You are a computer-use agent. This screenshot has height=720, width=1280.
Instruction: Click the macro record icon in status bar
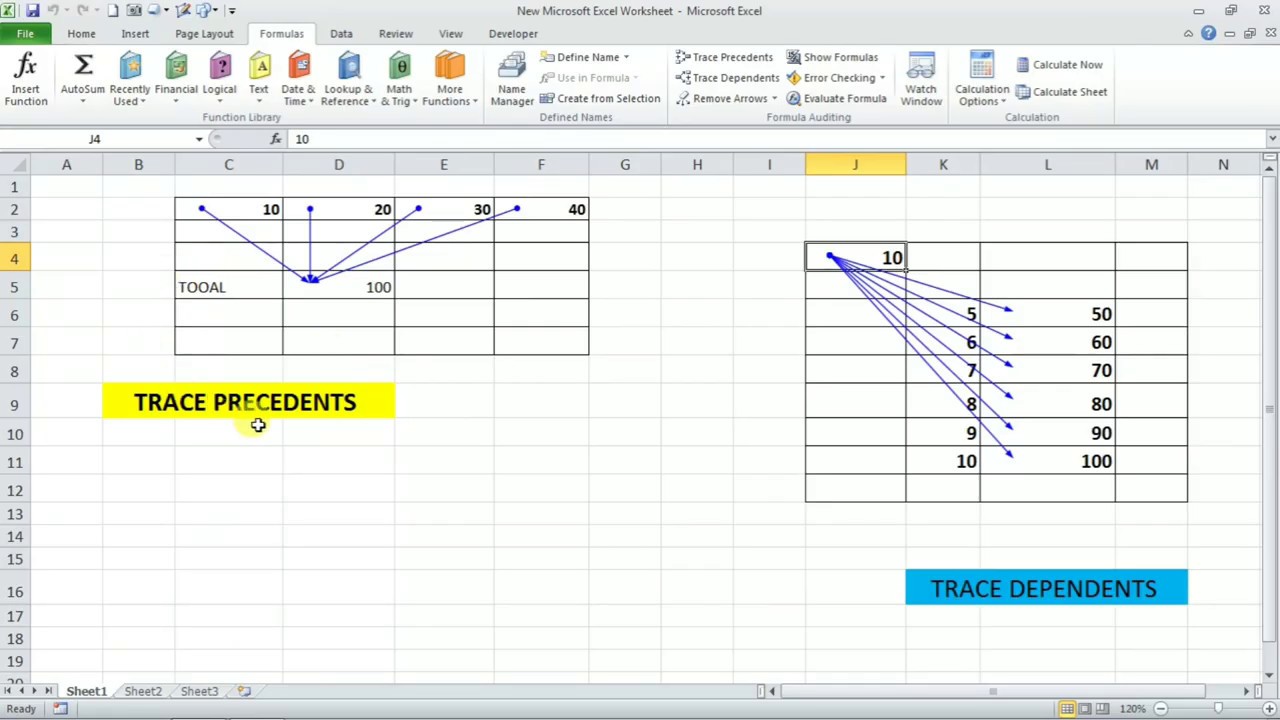[60, 709]
